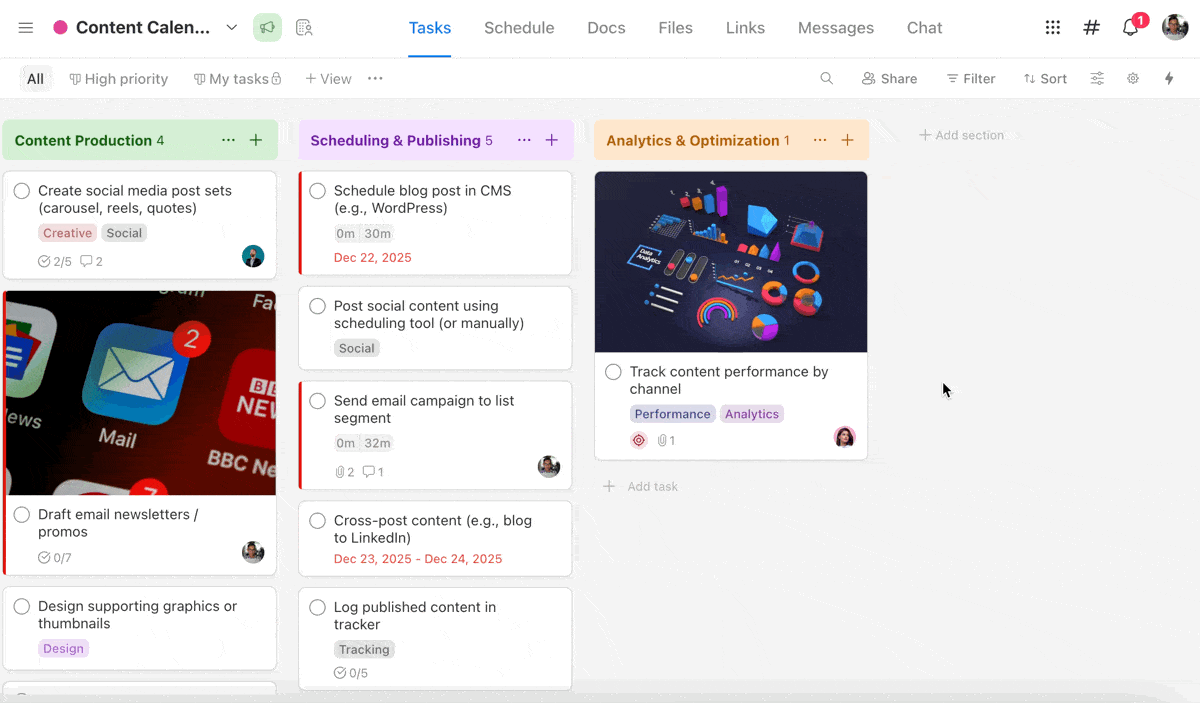
Task: Click assignee avatar on Send email campaign card
Action: coord(549,466)
